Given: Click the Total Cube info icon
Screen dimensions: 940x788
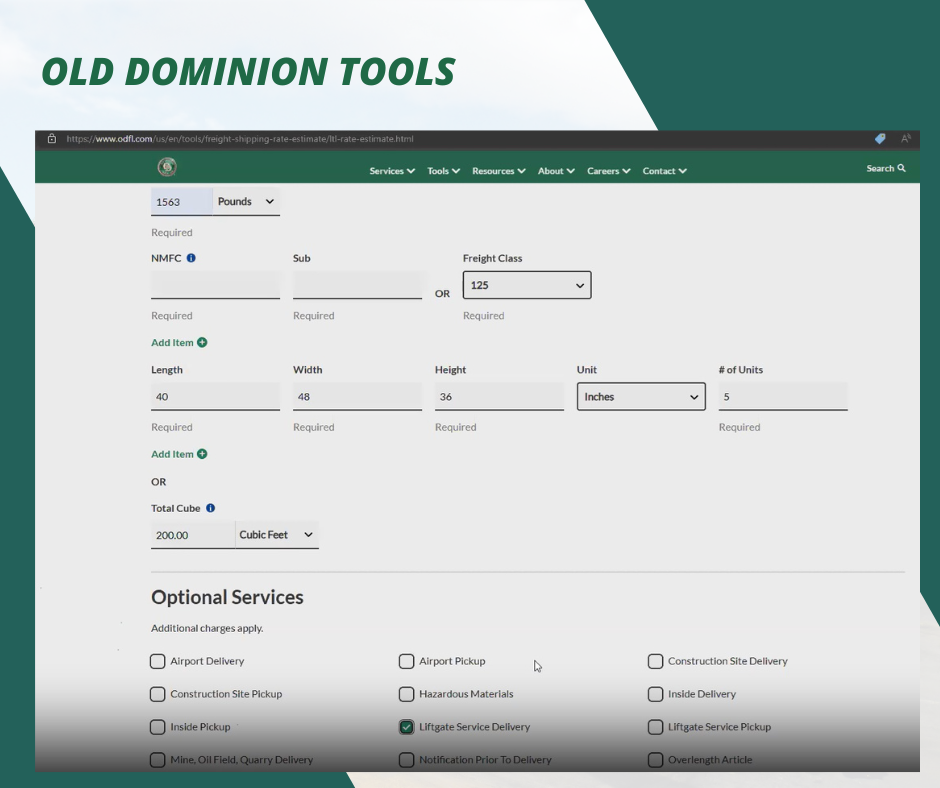Looking at the screenshot, I should pyautogui.click(x=210, y=508).
